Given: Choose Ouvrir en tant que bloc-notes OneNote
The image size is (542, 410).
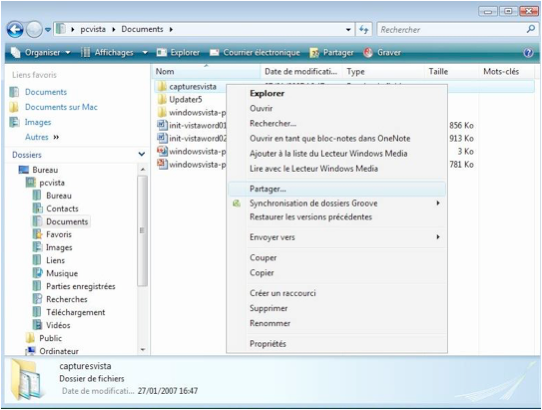Looking at the screenshot, I should [337, 139].
